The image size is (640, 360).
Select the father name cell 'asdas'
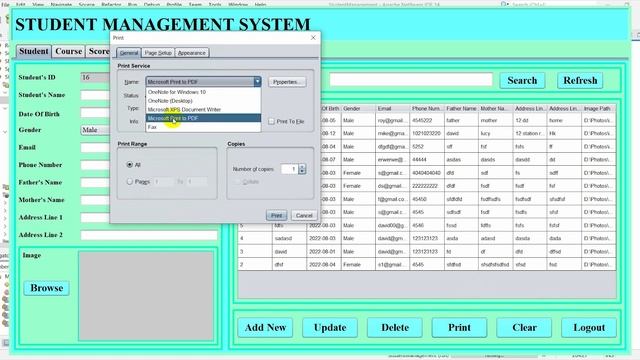(461, 160)
